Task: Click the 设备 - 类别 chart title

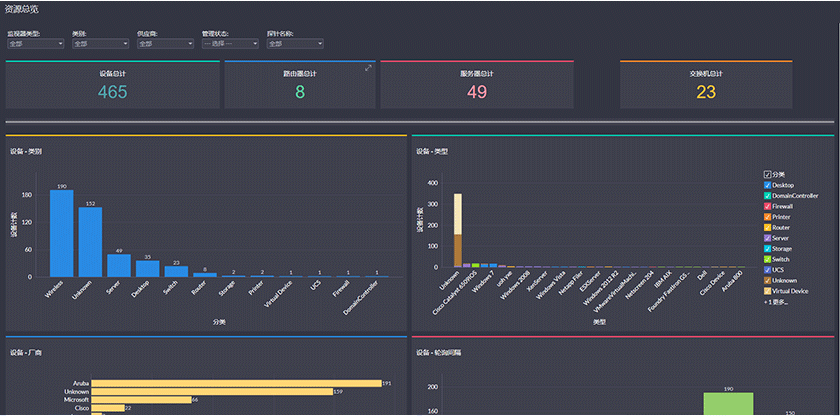Action: (26, 152)
